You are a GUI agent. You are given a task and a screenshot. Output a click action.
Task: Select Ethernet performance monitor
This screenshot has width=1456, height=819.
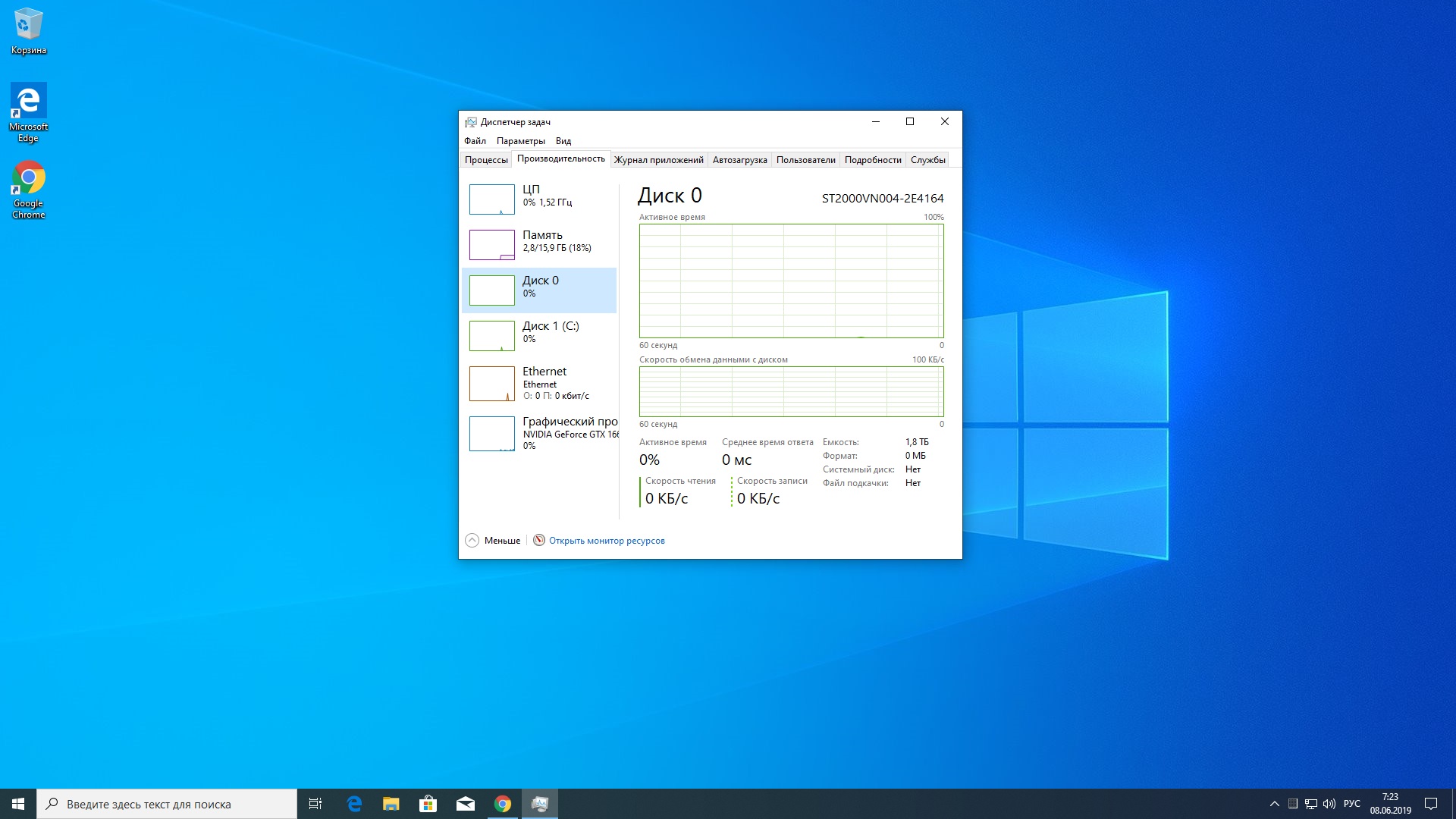(x=540, y=382)
